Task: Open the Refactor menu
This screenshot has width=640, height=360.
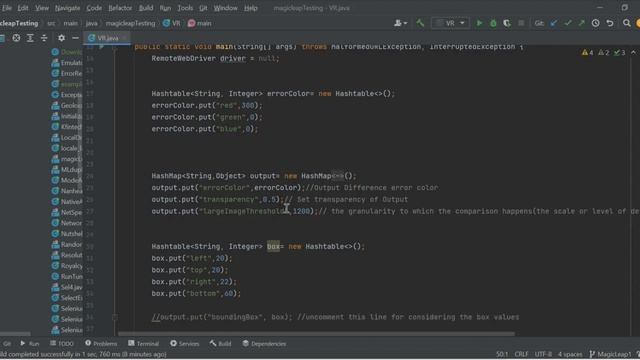Action: [120, 8]
